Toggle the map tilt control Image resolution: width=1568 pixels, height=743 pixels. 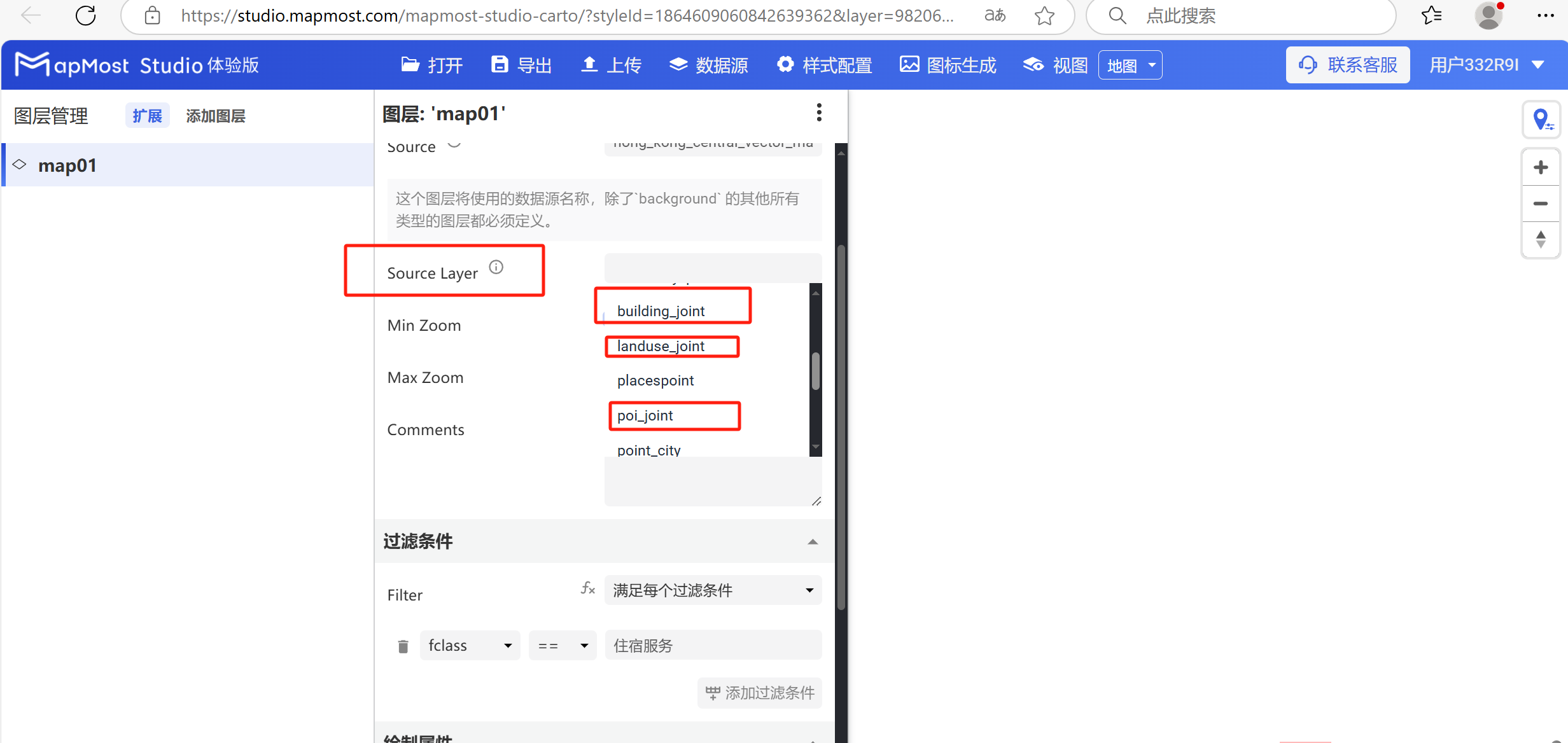pos(1541,239)
